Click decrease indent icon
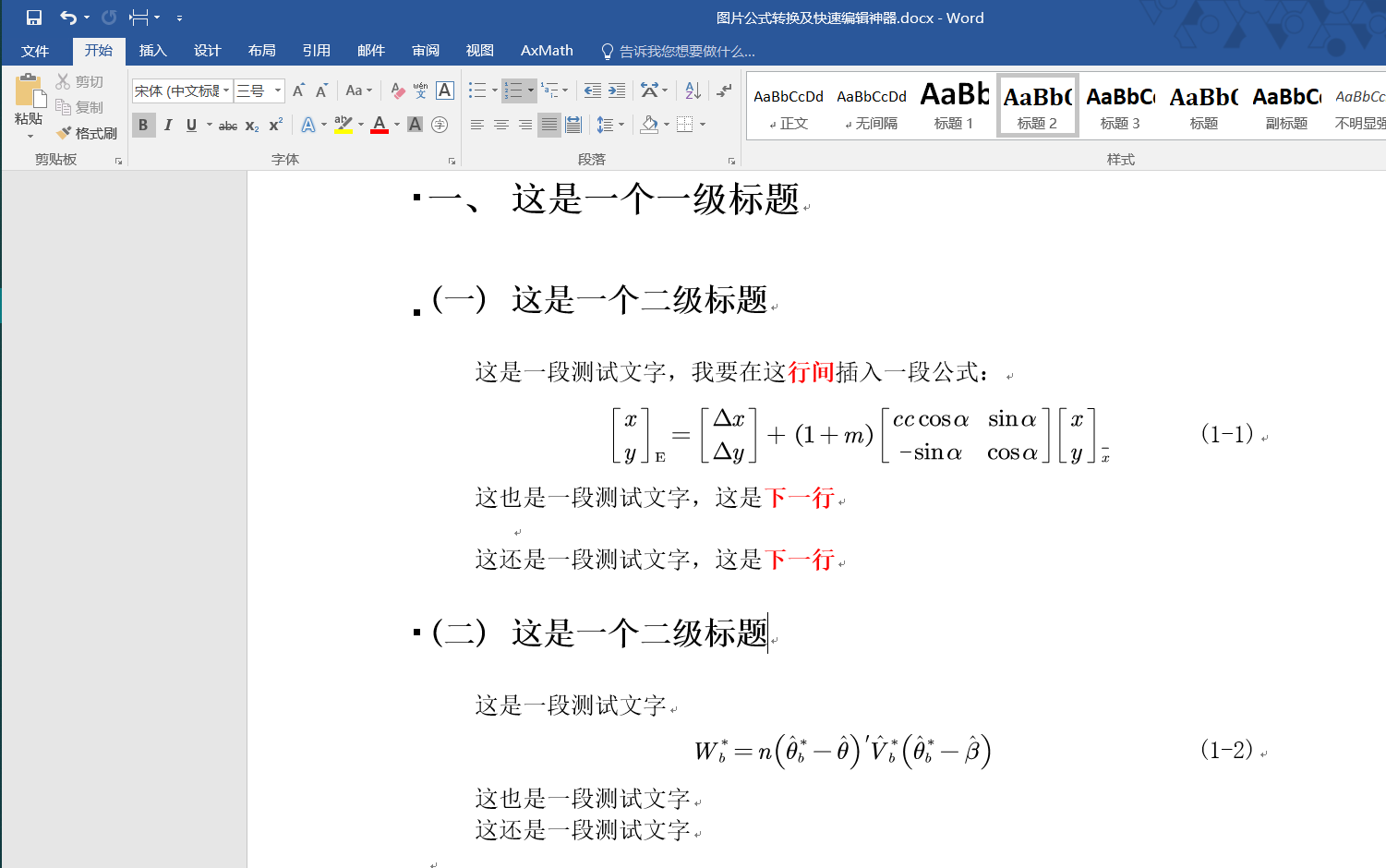The width and height of the screenshot is (1386, 868). point(593,90)
